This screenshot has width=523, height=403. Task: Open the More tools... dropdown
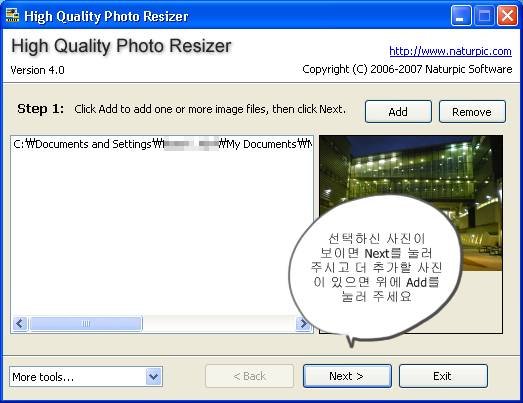(x=86, y=377)
